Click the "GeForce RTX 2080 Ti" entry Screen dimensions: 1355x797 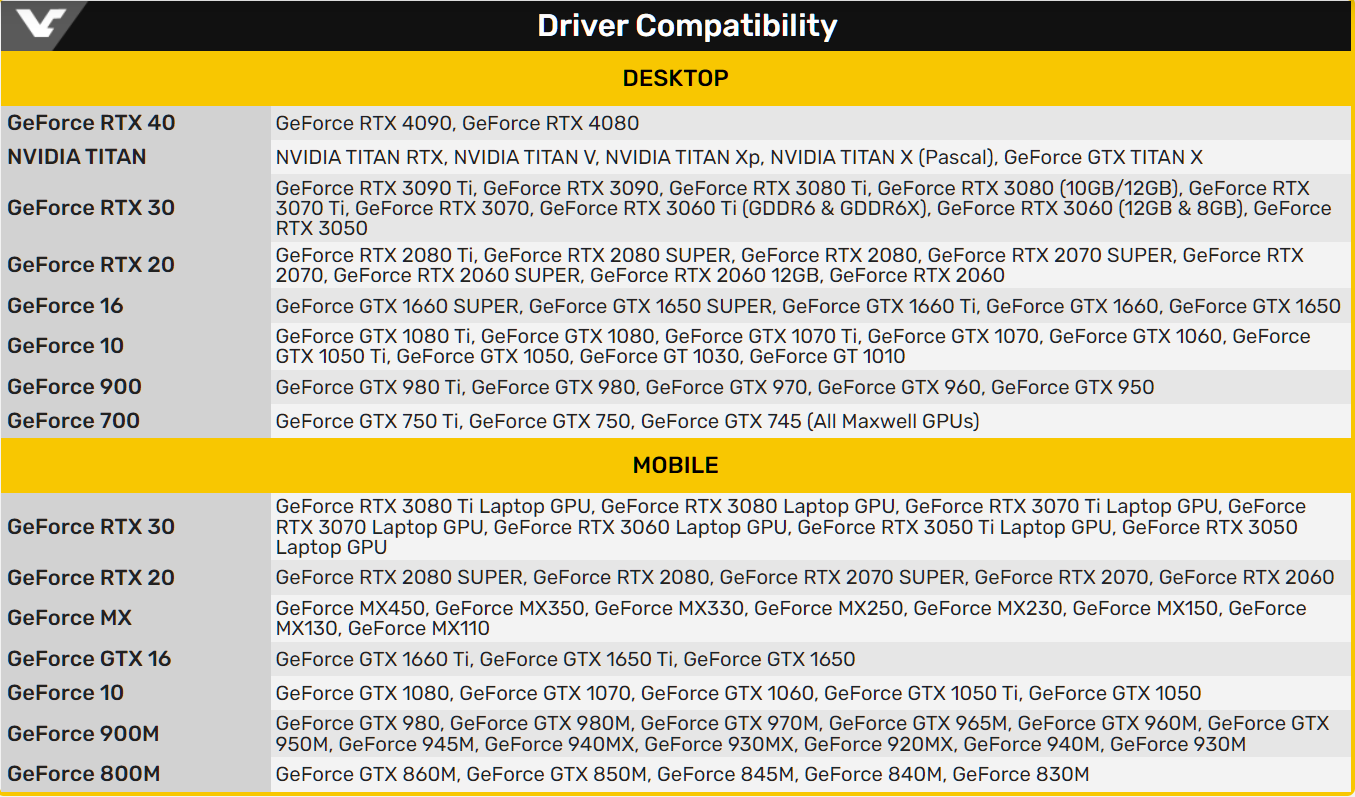(x=374, y=255)
